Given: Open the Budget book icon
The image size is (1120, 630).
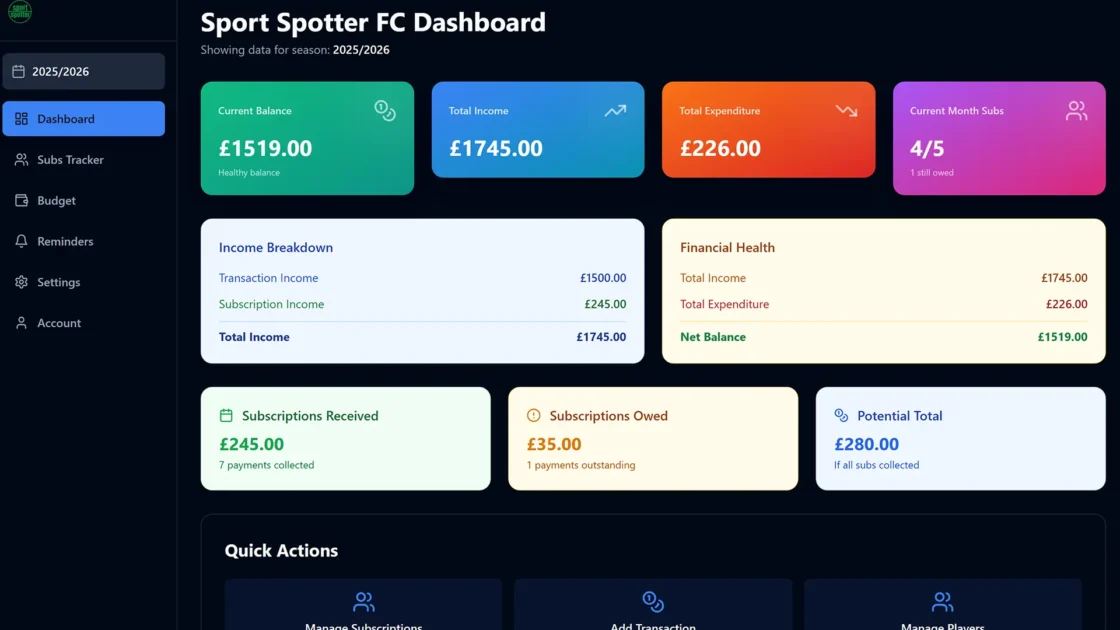Looking at the screenshot, I should (x=22, y=200).
